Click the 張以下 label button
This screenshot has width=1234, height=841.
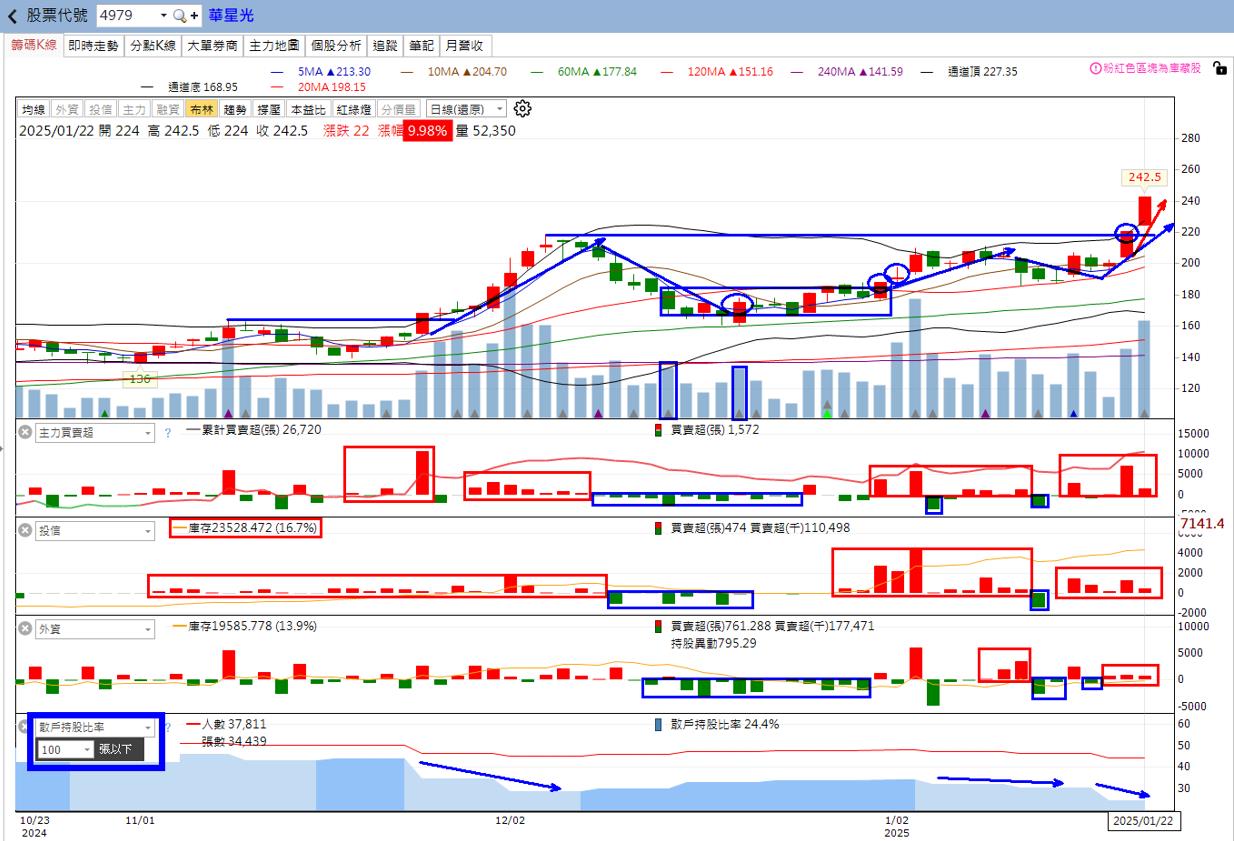(x=120, y=749)
